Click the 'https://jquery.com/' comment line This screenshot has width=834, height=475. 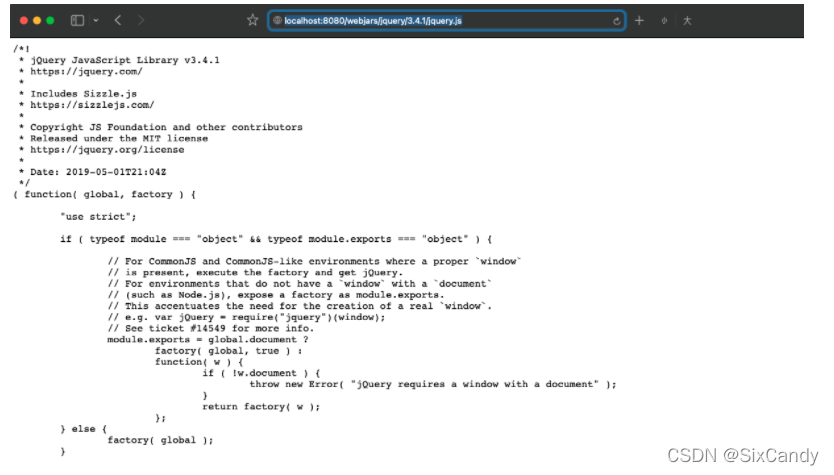coord(86,71)
